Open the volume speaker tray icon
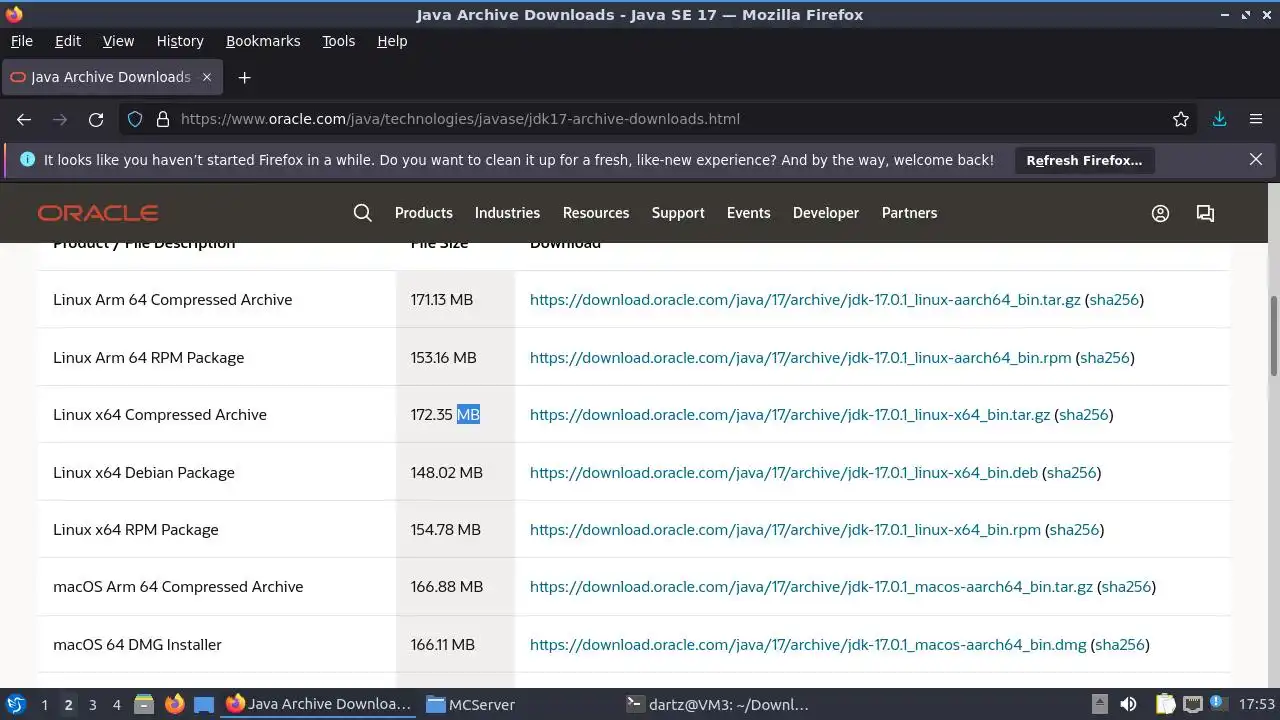Viewport: 1280px width, 720px height. click(x=1128, y=704)
